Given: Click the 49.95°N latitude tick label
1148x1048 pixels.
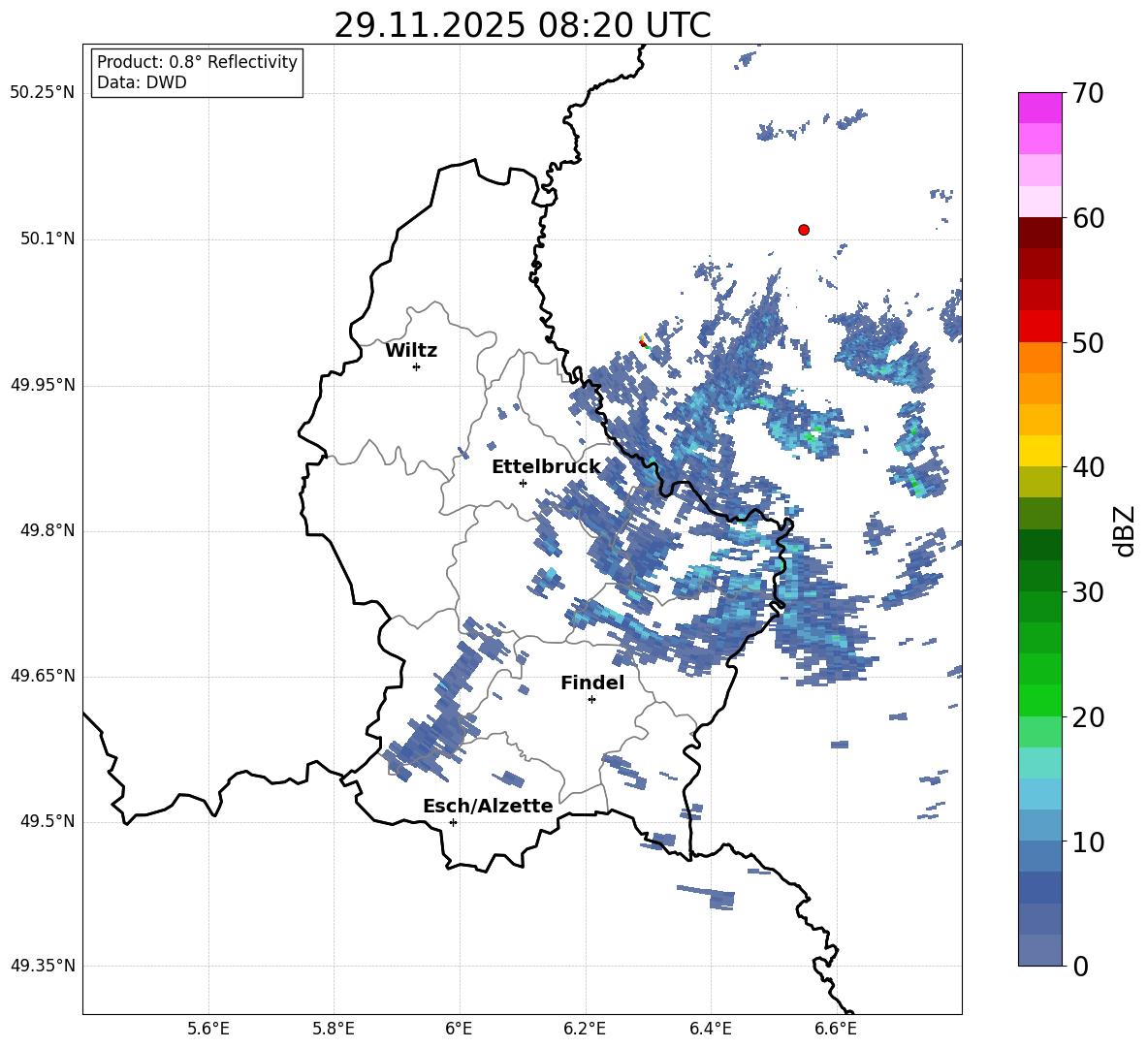Looking at the screenshot, I should [x=43, y=385].
